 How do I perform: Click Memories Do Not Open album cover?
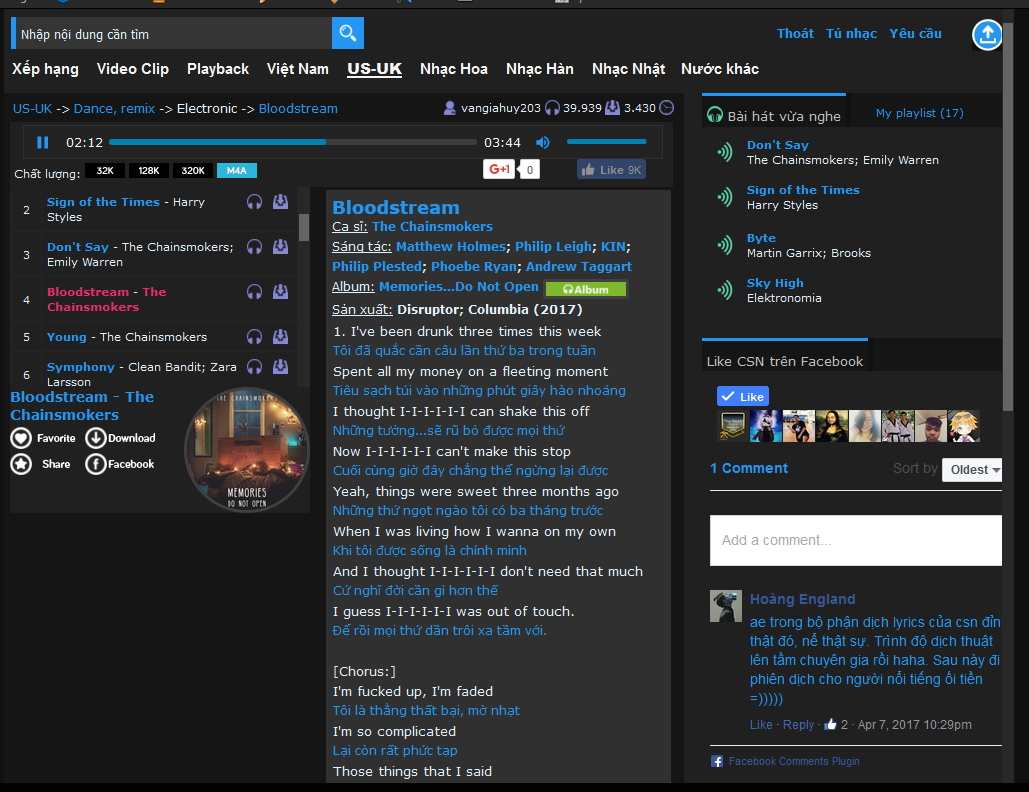point(247,449)
